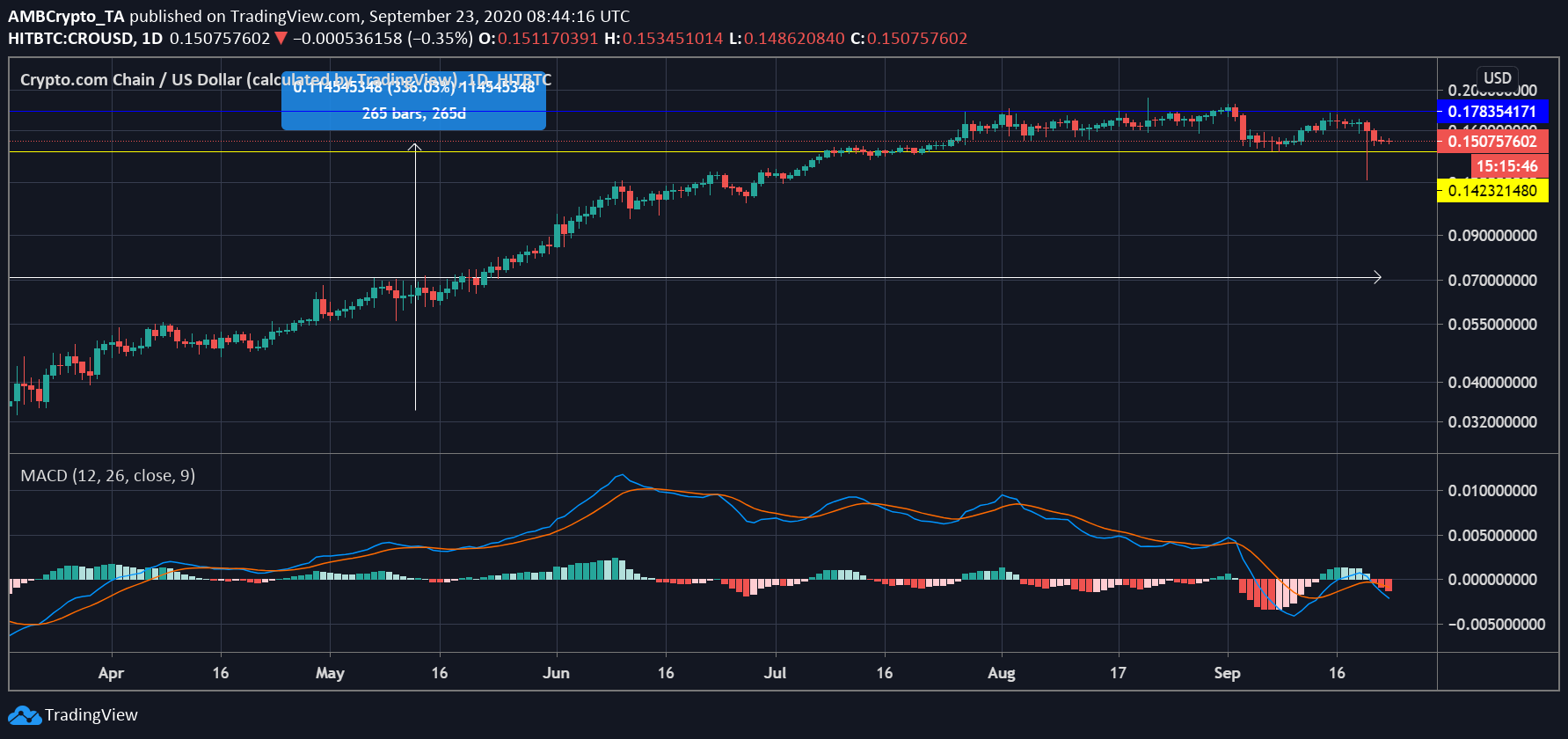Click the TradingView cloud logo icon

pos(25,715)
